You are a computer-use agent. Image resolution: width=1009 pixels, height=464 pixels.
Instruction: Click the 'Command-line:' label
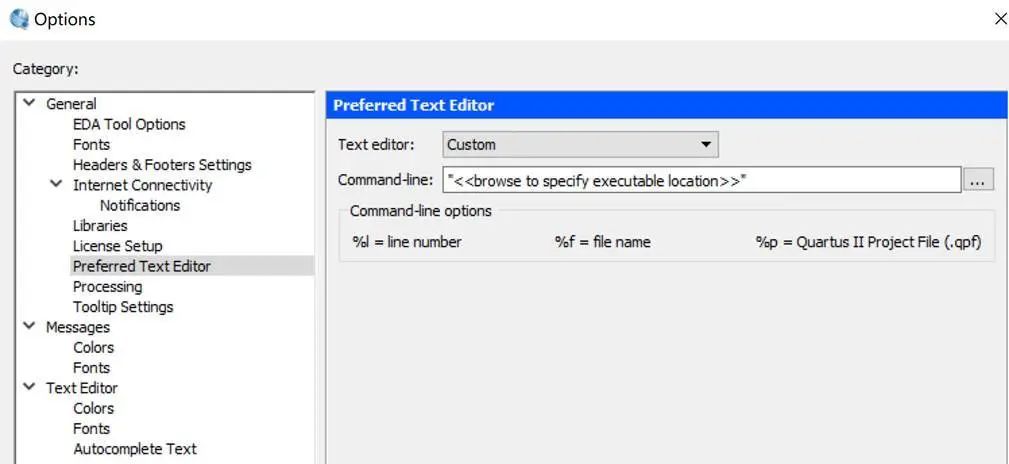pyautogui.click(x=386, y=181)
